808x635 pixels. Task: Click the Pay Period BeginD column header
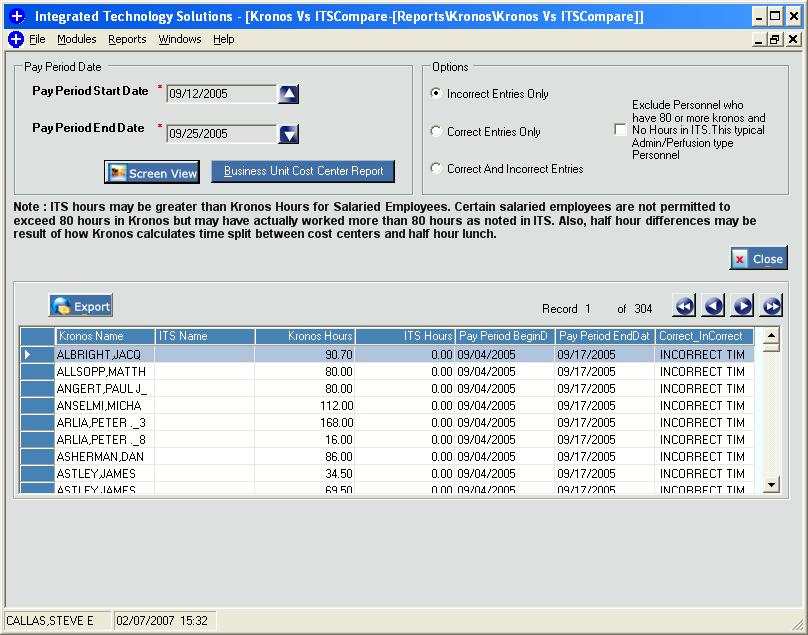(505, 336)
